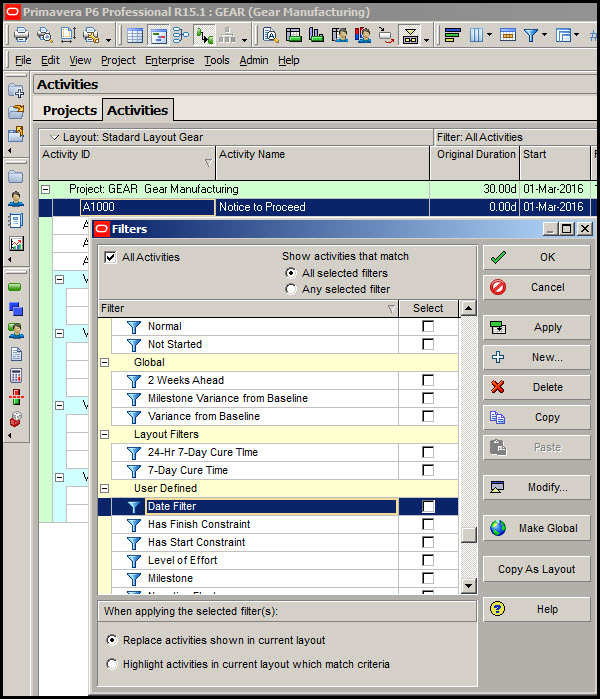Screen dimensions: 600x699
Task: Switch to Gantt Chart view icon
Action: click(158, 35)
